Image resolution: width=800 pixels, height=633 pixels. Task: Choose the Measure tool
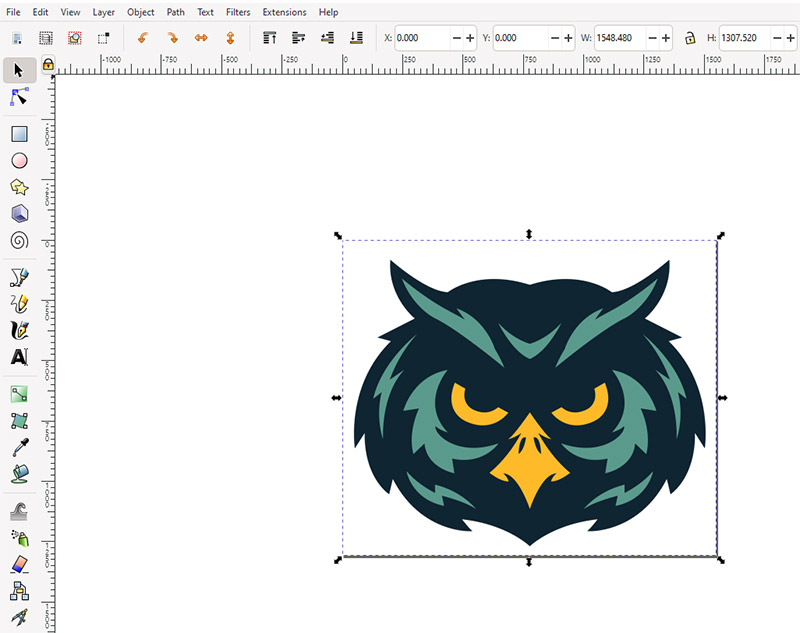19,618
